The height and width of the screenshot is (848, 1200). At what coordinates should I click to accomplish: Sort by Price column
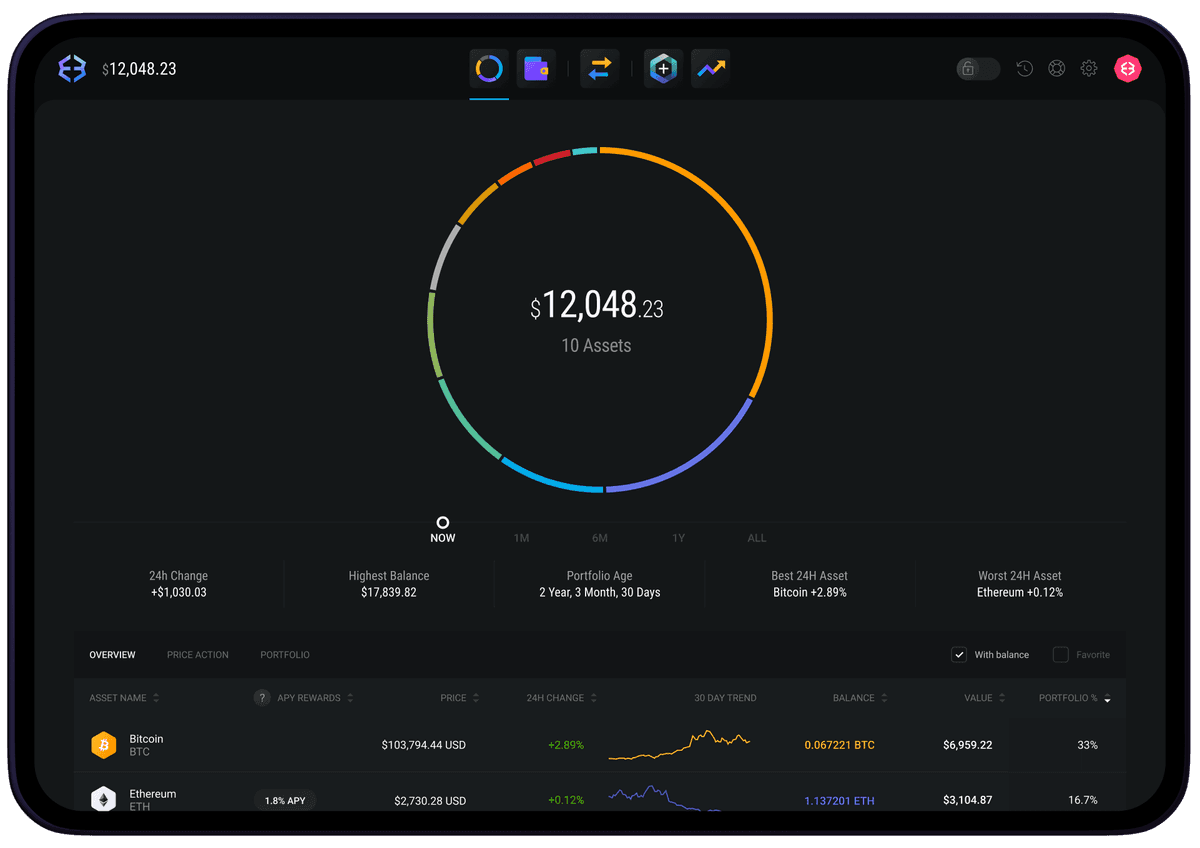460,698
